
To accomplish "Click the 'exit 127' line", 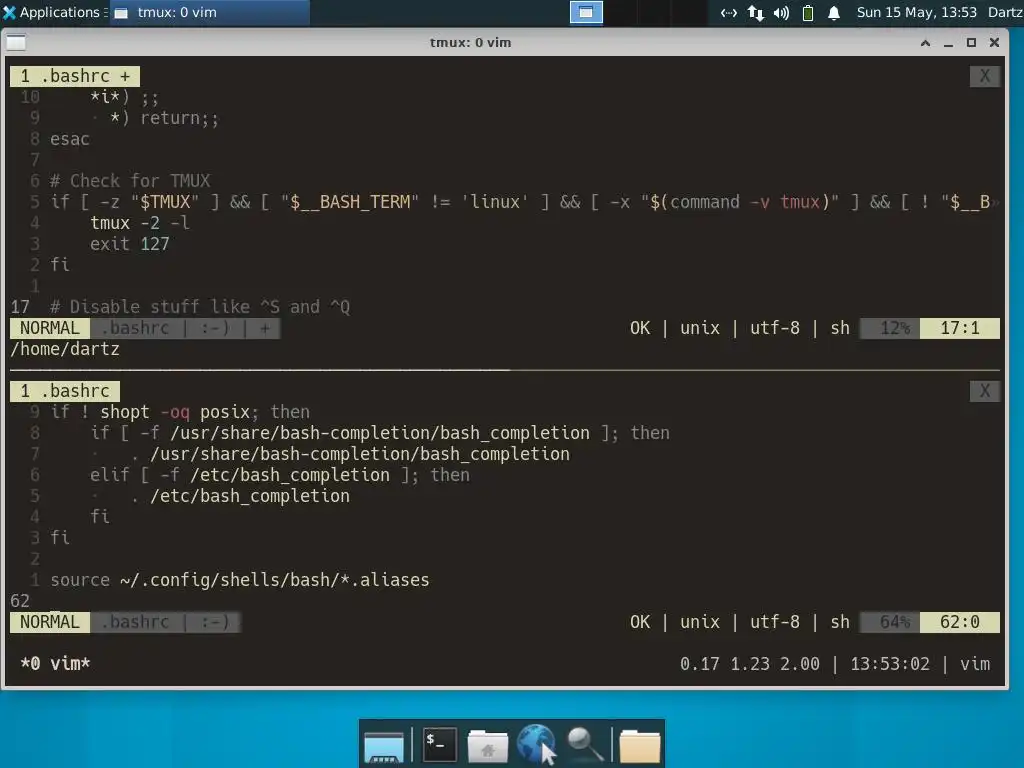I will pyautogui.click(x=129, y=244).
